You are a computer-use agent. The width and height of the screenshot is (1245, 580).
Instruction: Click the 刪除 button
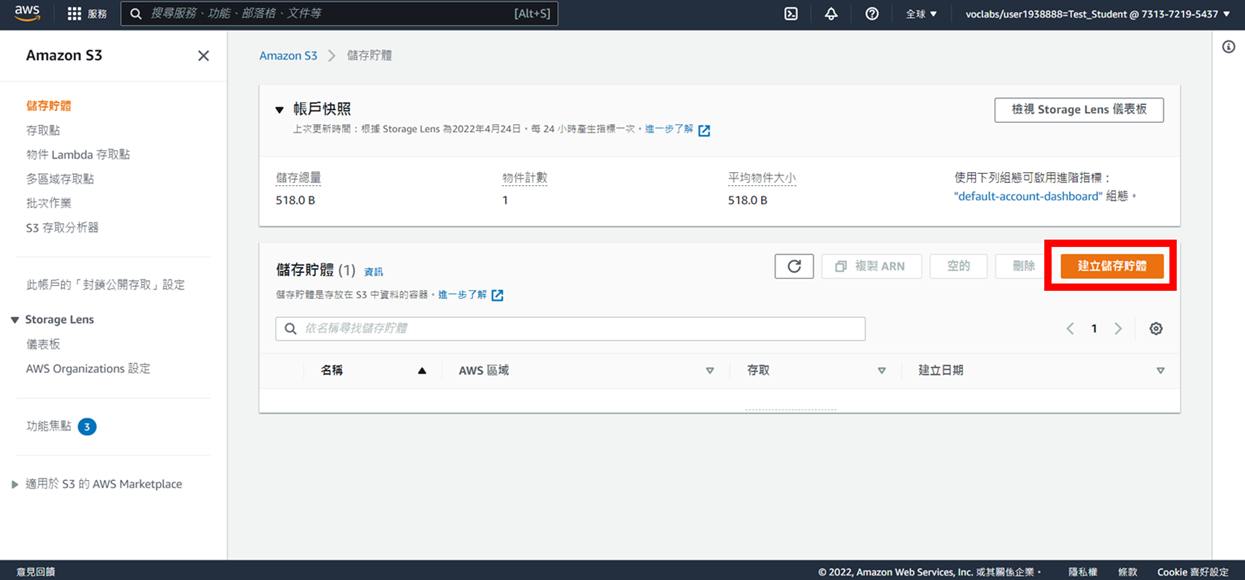(1024, 266)
